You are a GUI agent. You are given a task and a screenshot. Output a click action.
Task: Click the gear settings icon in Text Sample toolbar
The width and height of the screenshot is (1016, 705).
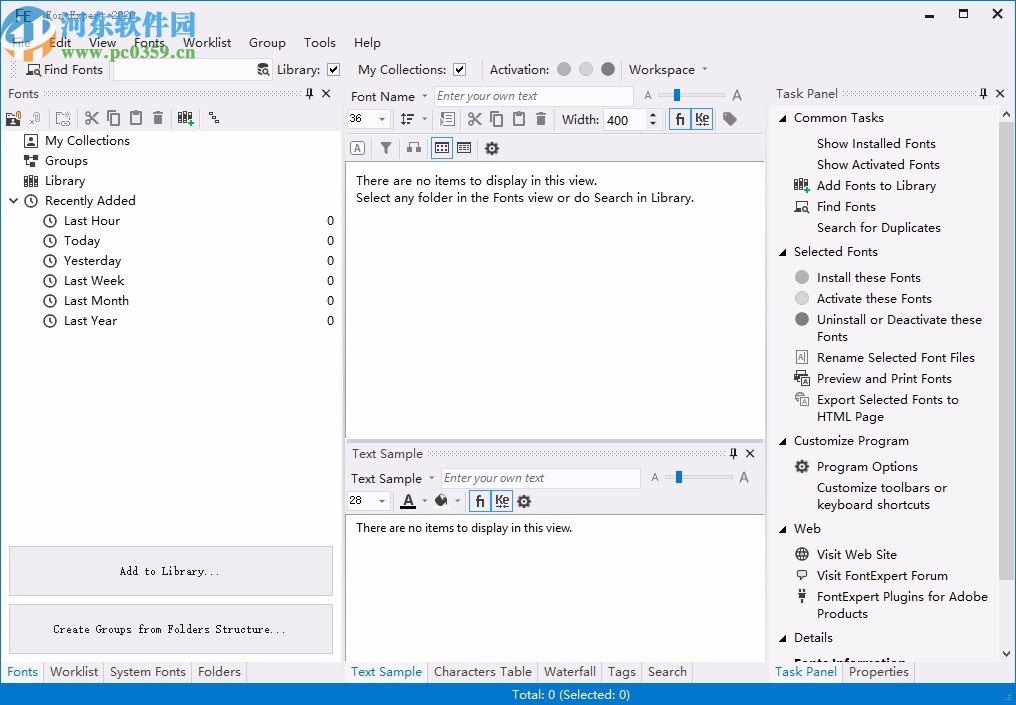pyautogui.click(x=524, y=501)
